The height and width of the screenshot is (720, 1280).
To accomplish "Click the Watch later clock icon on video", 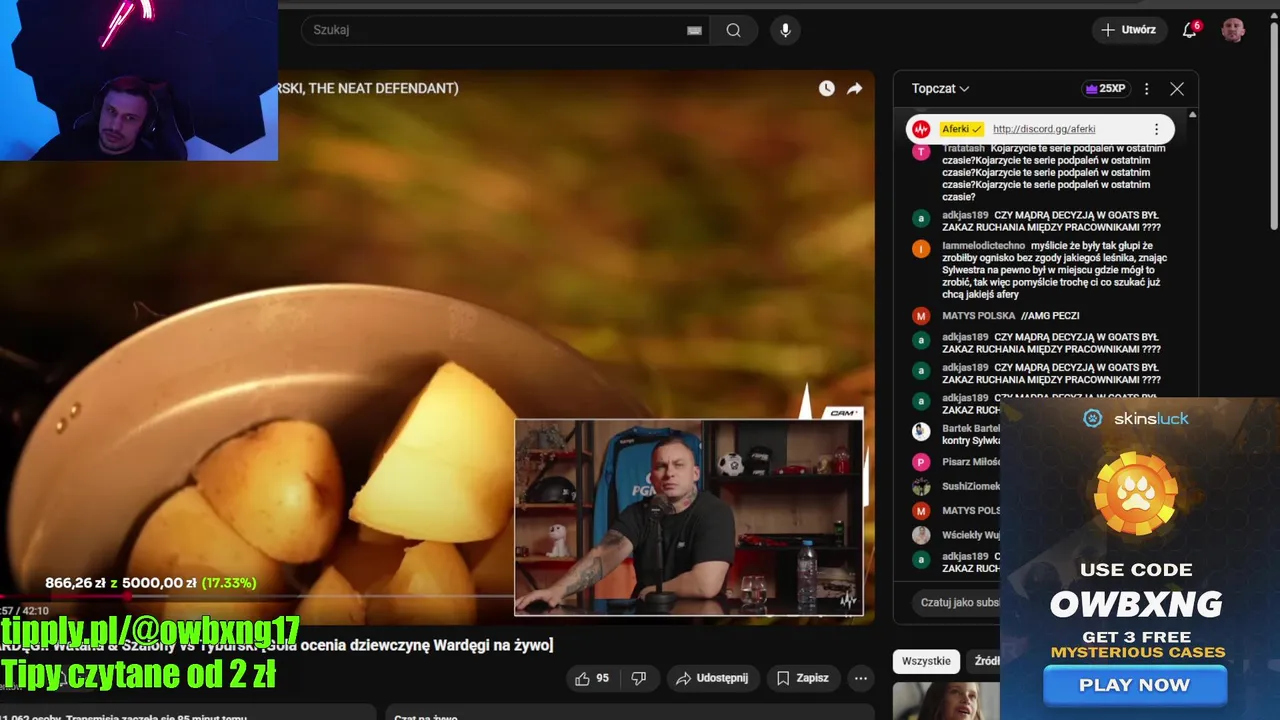I will [x=826, y=88].
